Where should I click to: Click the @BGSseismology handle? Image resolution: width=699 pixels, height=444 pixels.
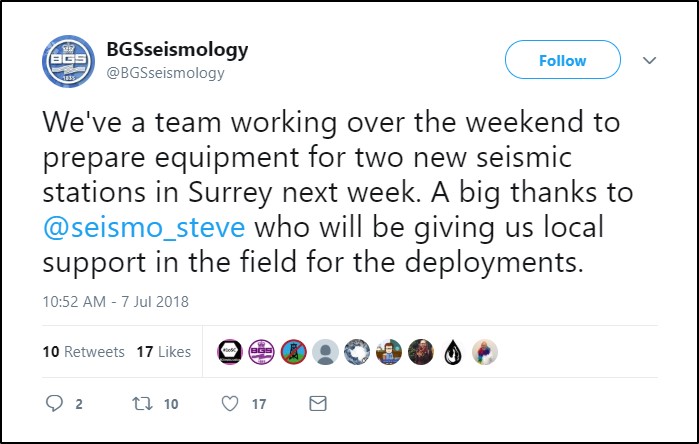pyautogui.click(x=165, y=72)
